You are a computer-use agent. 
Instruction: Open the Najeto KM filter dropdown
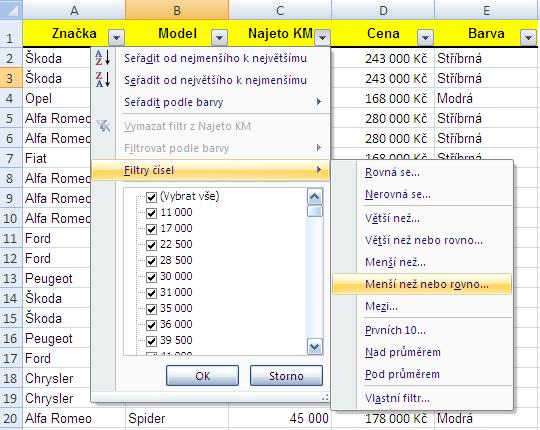pyautogui.click(x=322, y=37)
